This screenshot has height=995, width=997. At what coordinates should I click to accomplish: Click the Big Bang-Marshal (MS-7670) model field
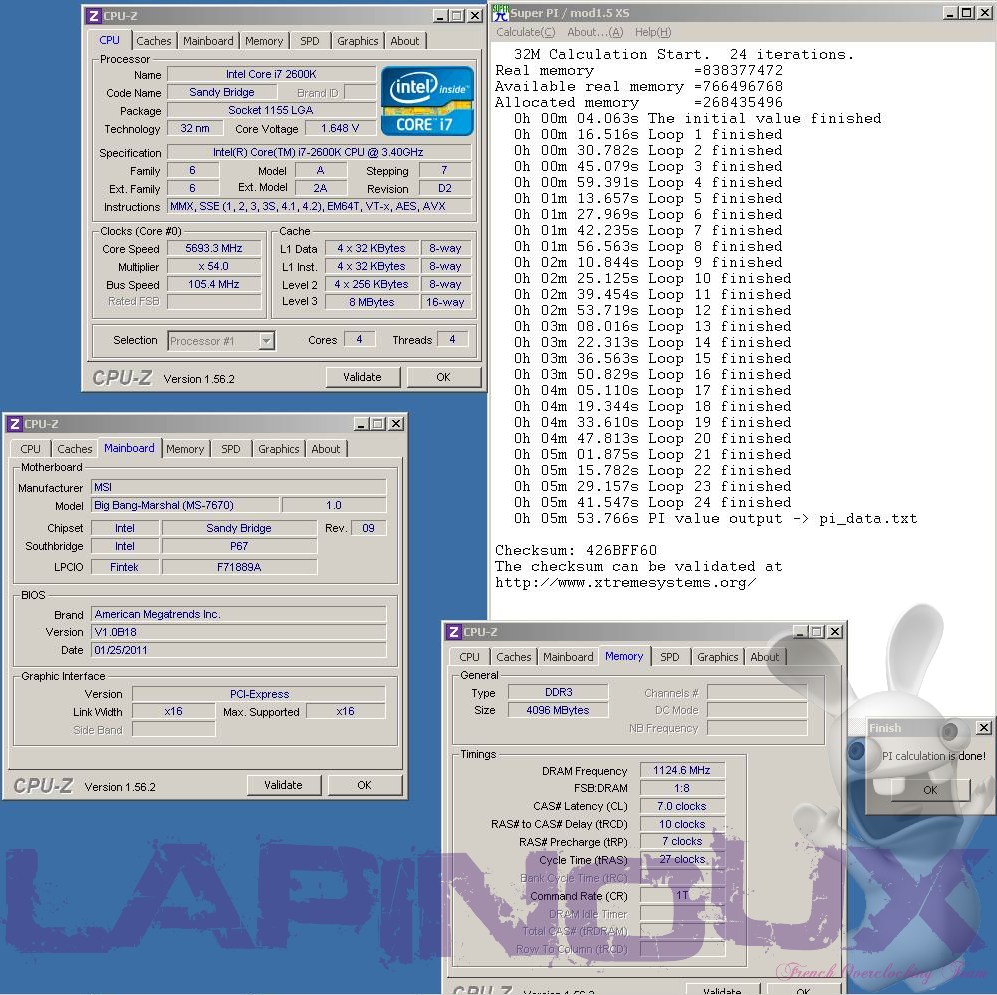[x=185, y=505]
